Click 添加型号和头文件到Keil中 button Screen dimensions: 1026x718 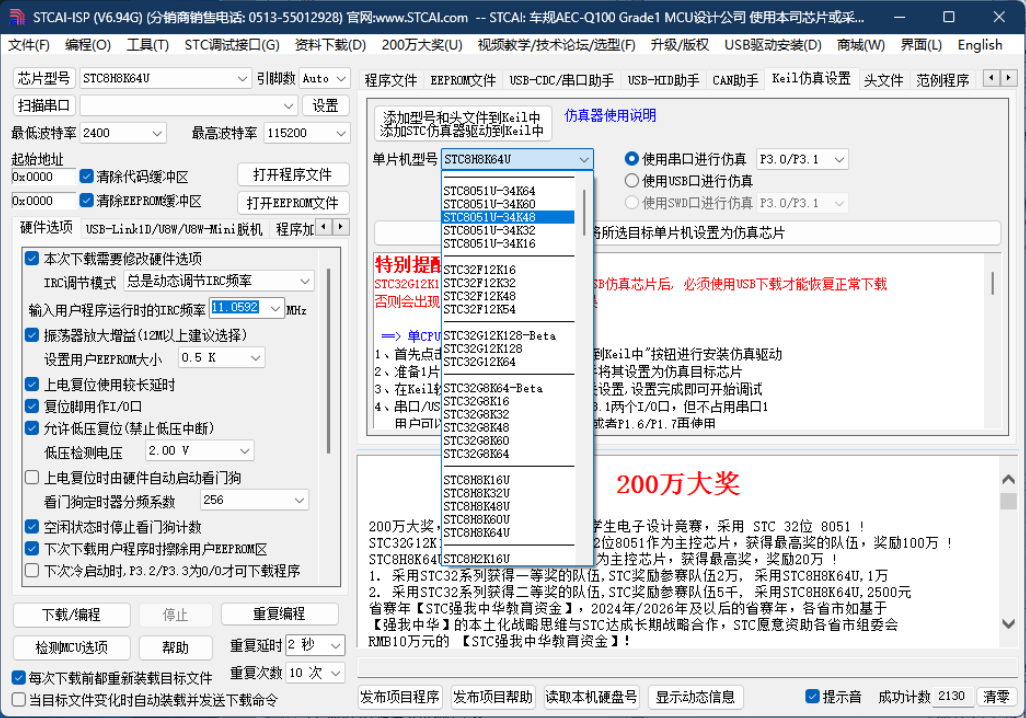pyautogui.click(x=463, y=124)
